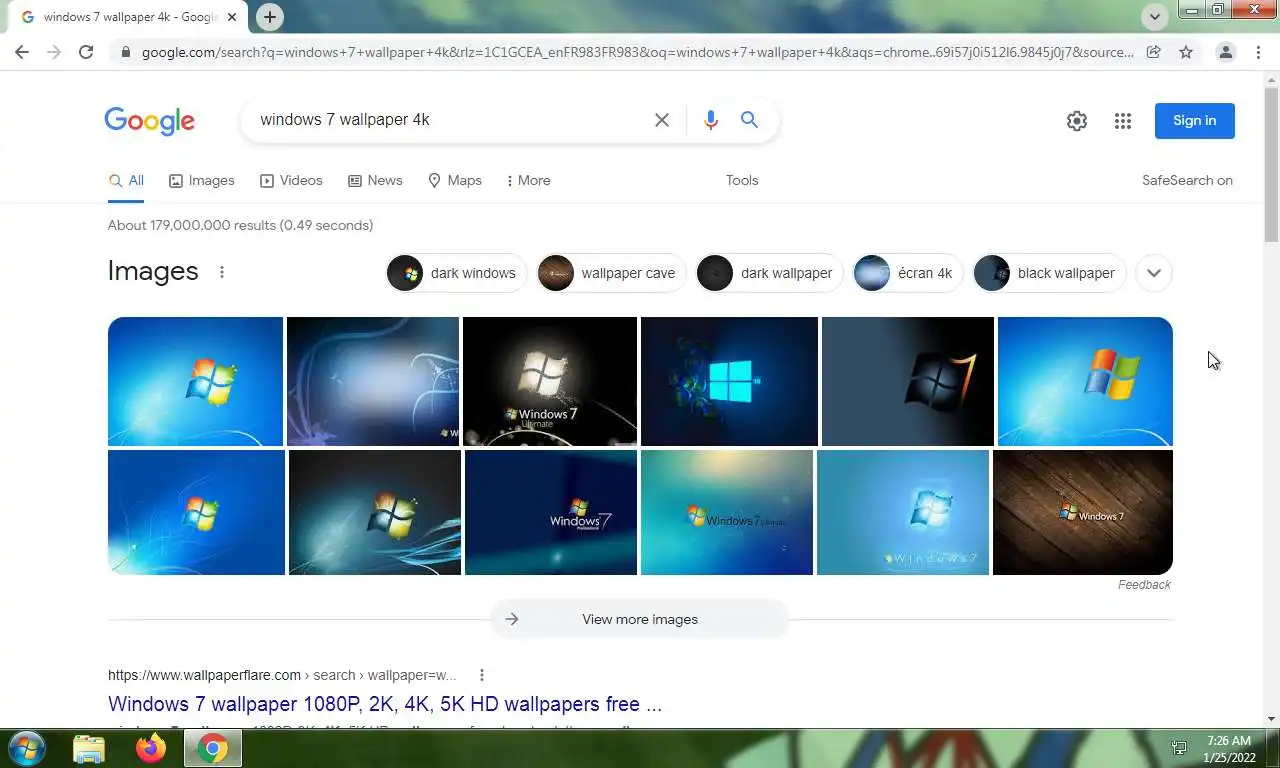Select the 'écran 4k' filter chip
The image size is (1280, 768).
click(908, 273)
